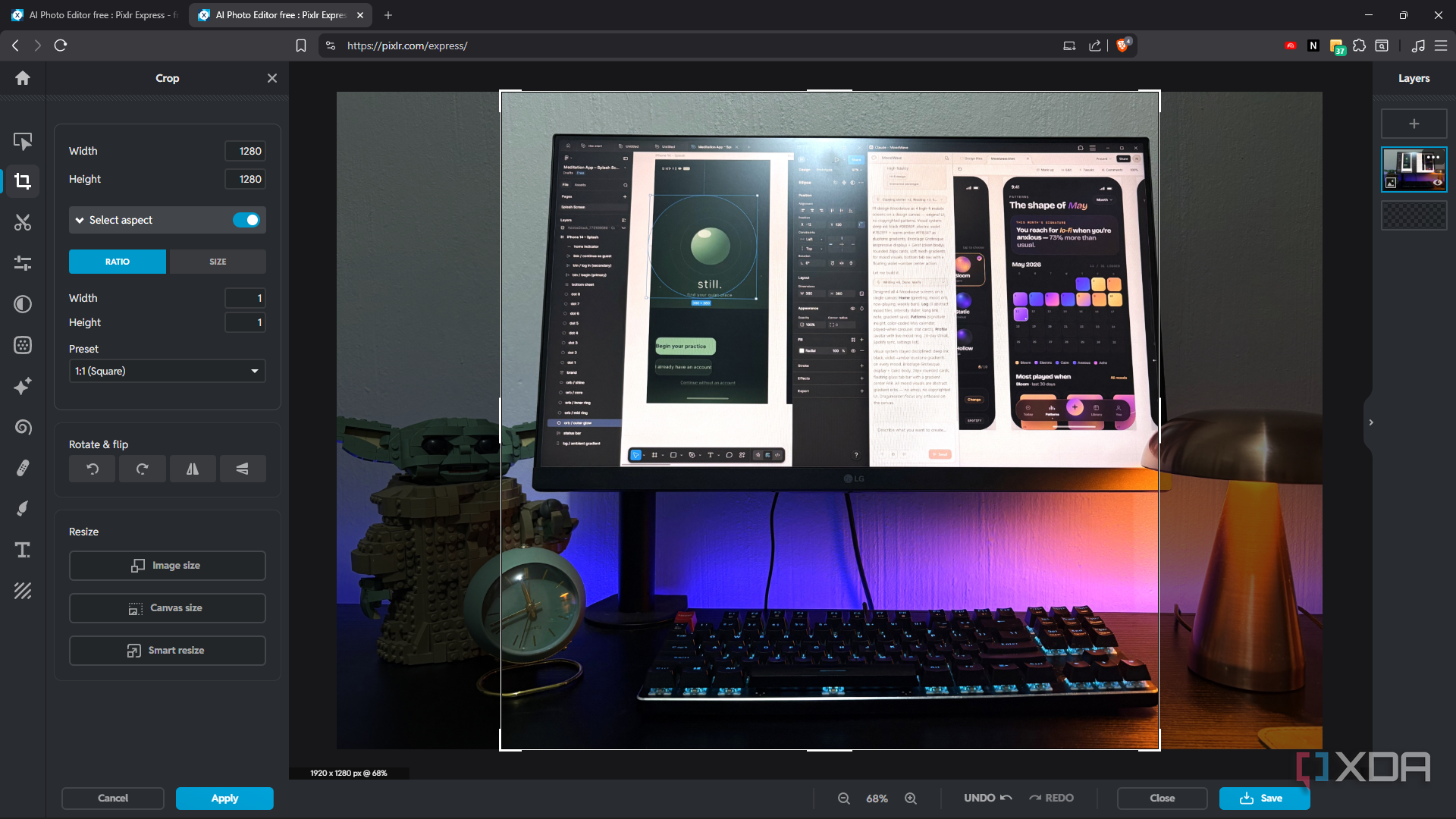Rotate image left (counter-clockwise)

pos(93,469)
